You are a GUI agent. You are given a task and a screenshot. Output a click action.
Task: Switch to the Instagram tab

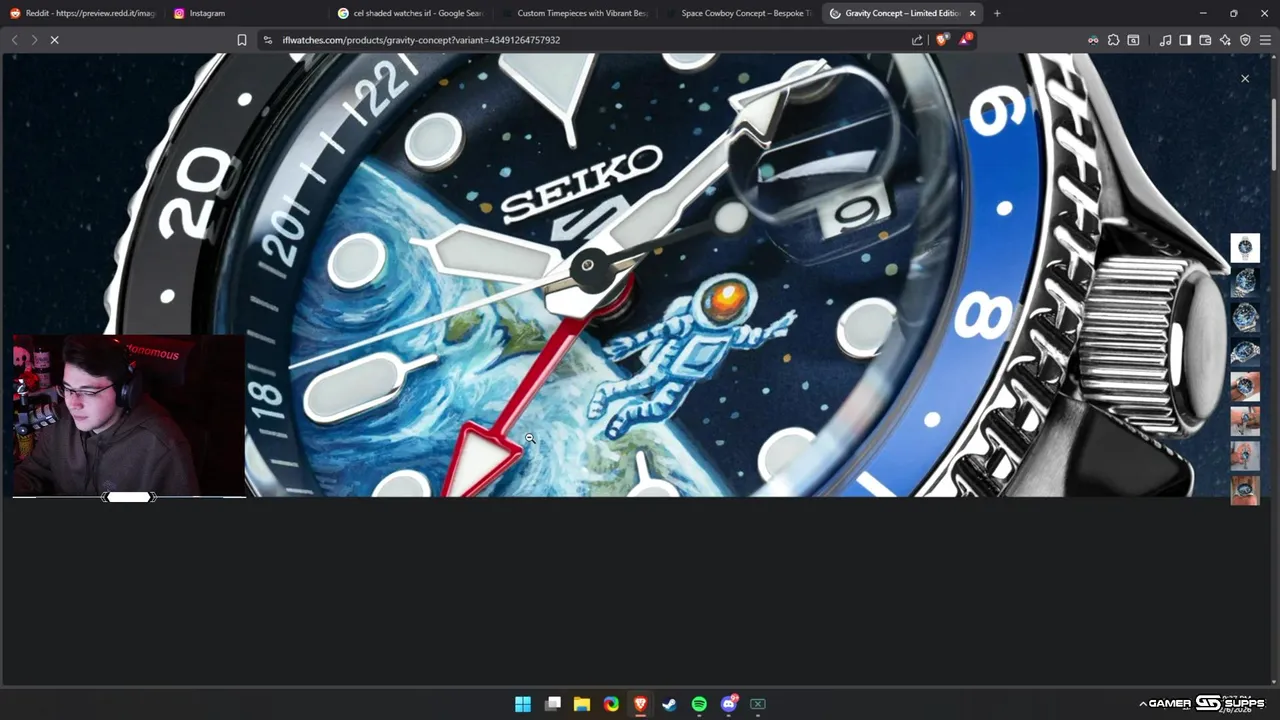coord(247,13)
